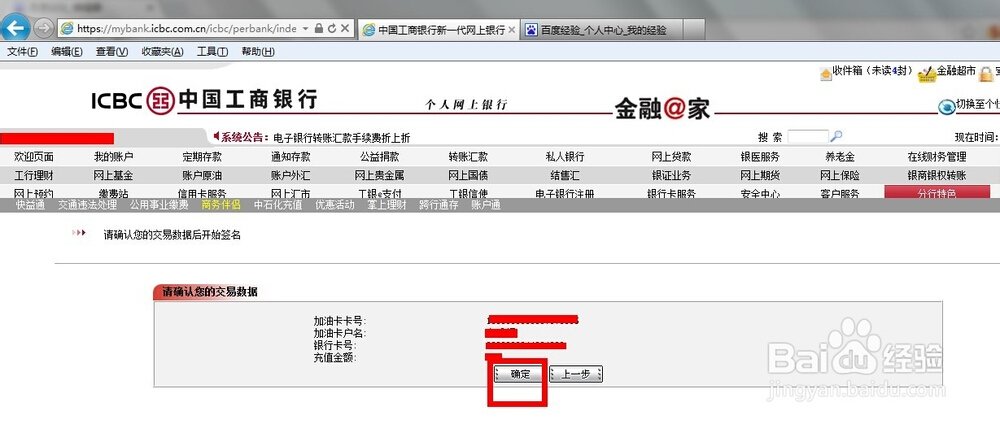
Task: Open the 编辑(E) menu
Action: [x=67, y=52]
